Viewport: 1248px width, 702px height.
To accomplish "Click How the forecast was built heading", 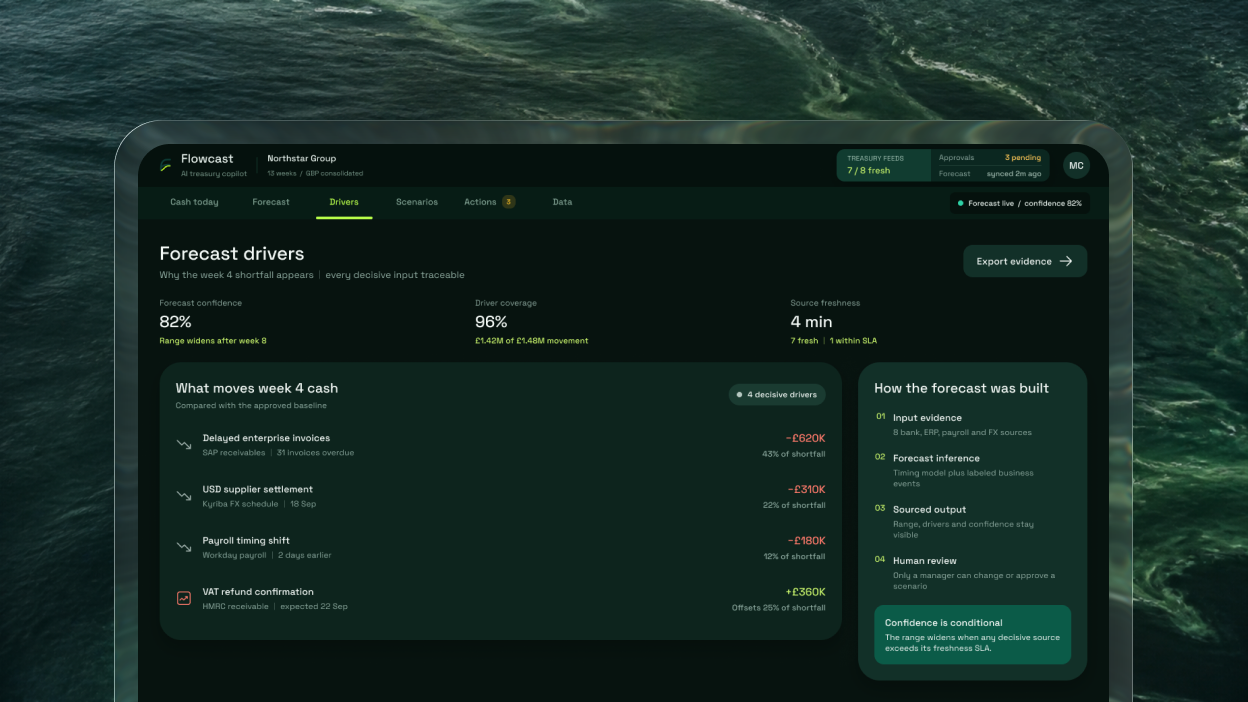I will coord(961,388).
